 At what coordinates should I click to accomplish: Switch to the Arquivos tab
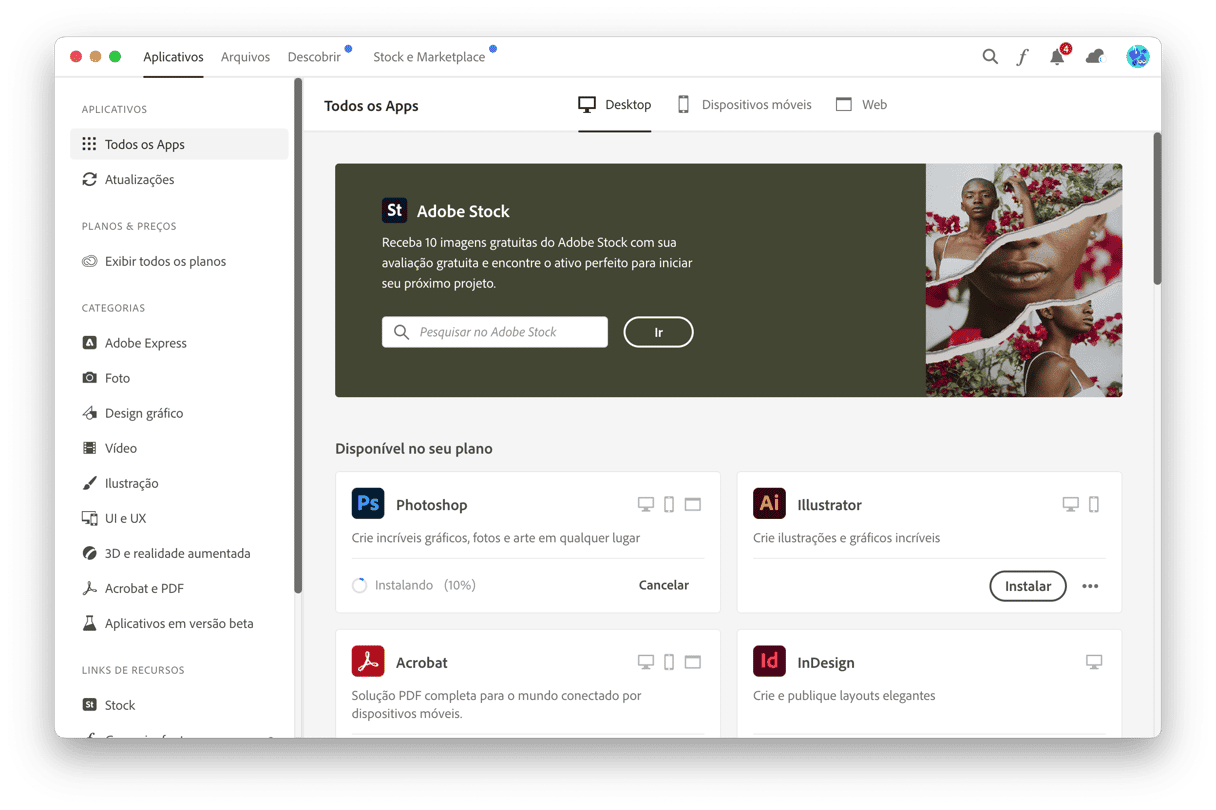coord(245,57)
